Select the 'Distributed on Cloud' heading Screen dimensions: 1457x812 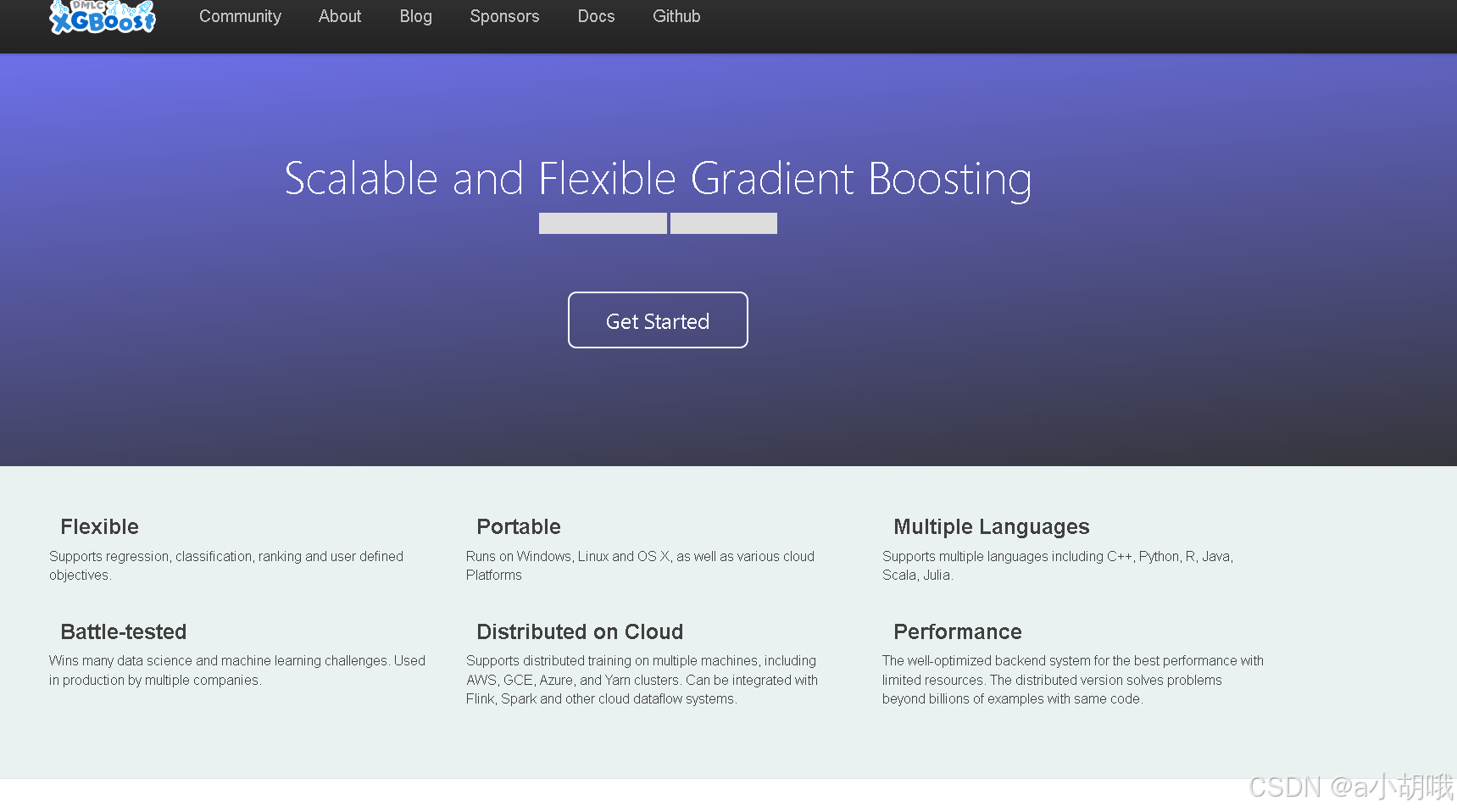pos(580,632)
